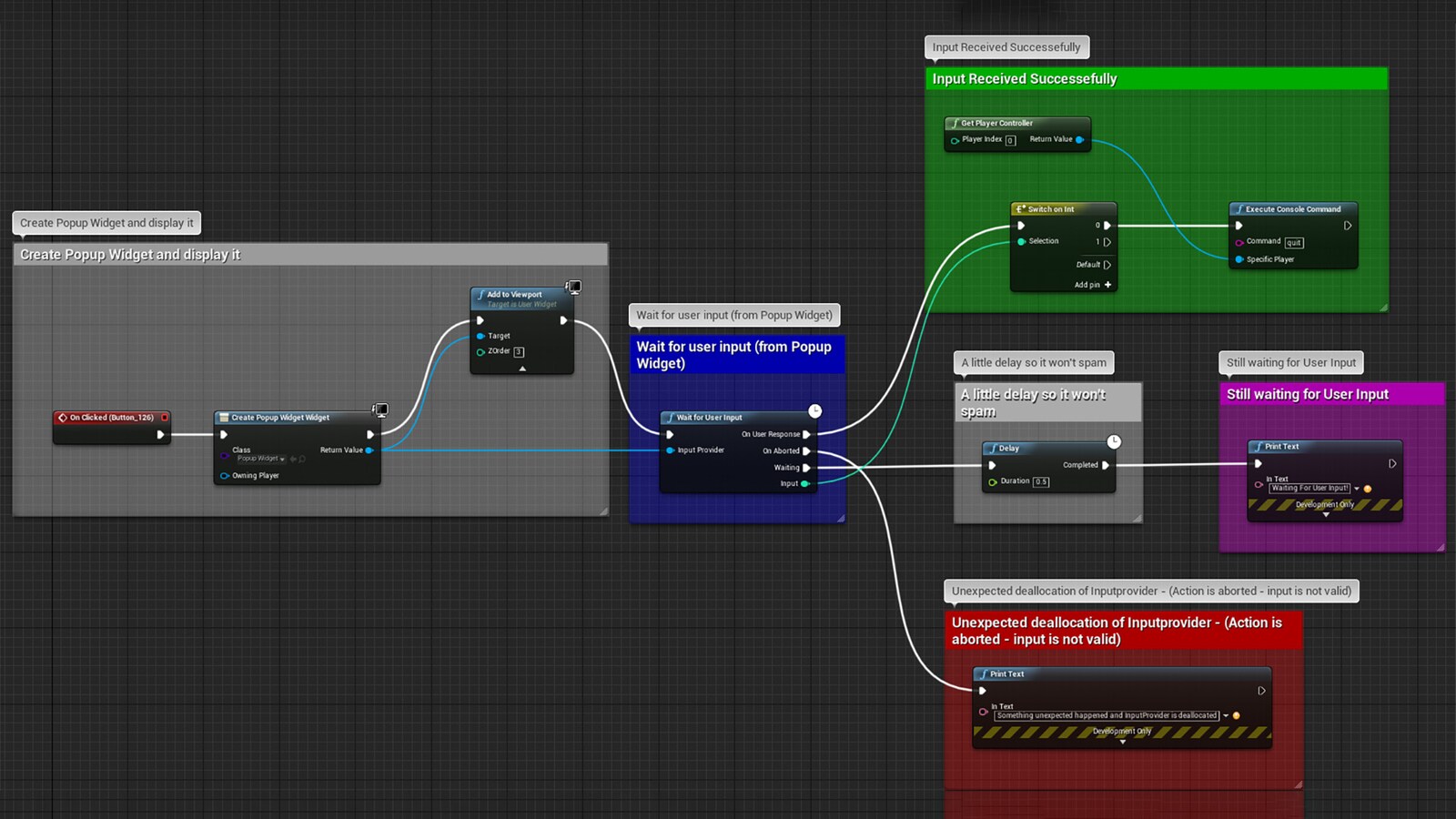Viewport: 1456px width, 819px height.
Task: Click the red delegate pin on On Clicked node
Action: click(165, 418)
